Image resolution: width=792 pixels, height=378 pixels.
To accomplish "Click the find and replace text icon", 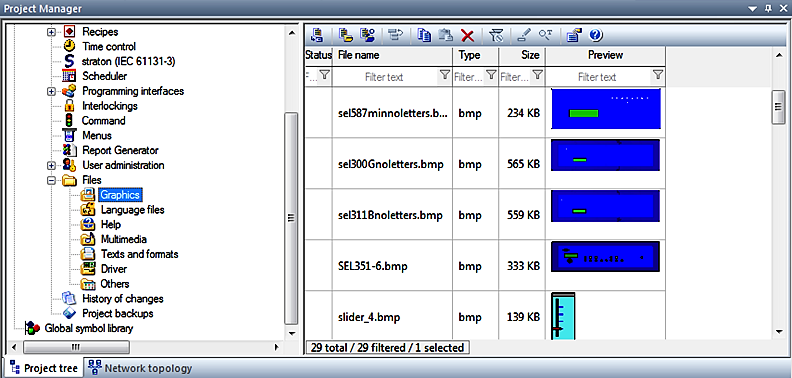I will [546, 35].
